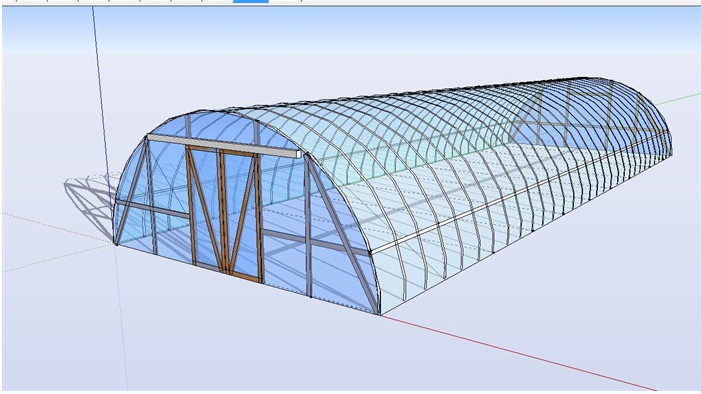
Task: Open the scene tab right of highlighted tab
Action: [285, 1]
